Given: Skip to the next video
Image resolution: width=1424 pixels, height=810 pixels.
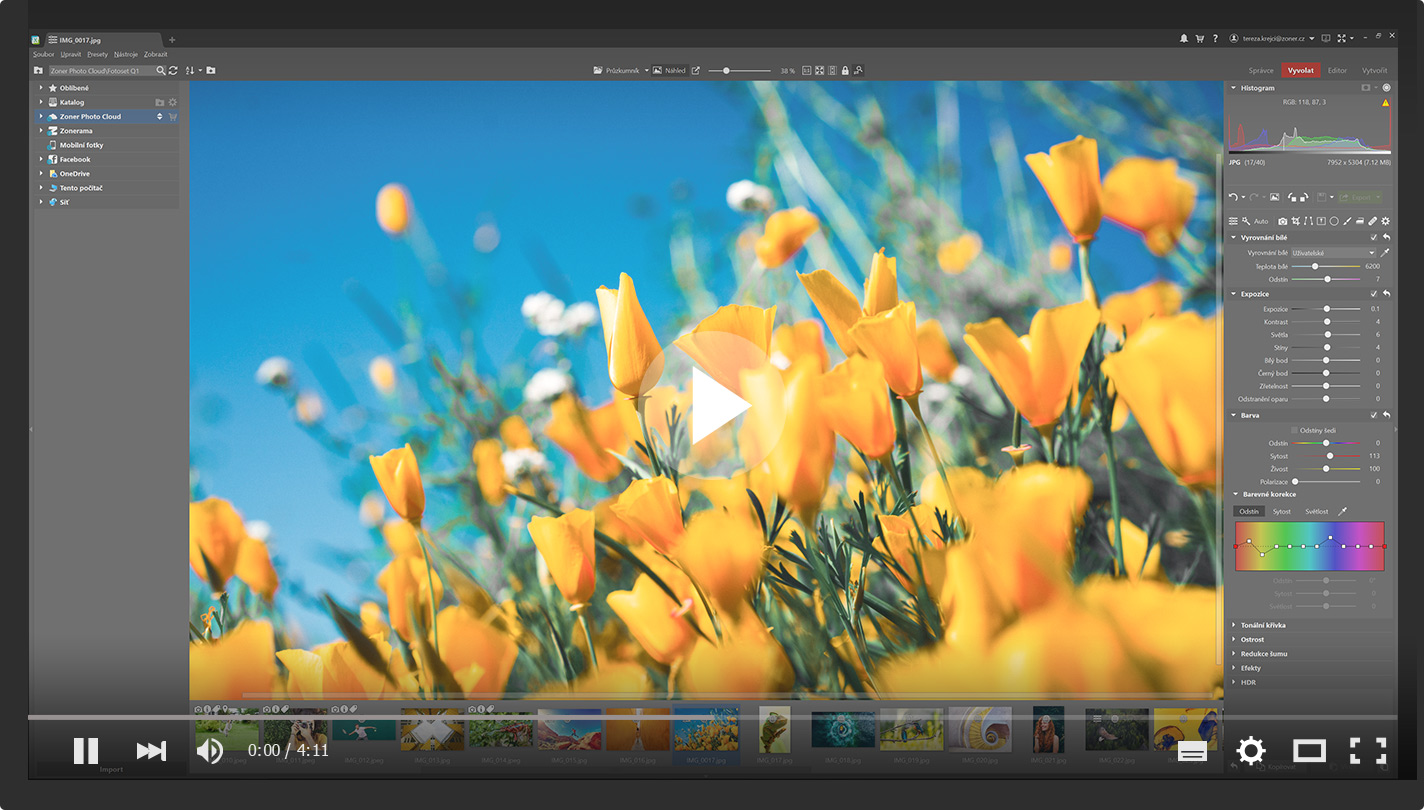Looking at the screenshot, I should (151, 750).
